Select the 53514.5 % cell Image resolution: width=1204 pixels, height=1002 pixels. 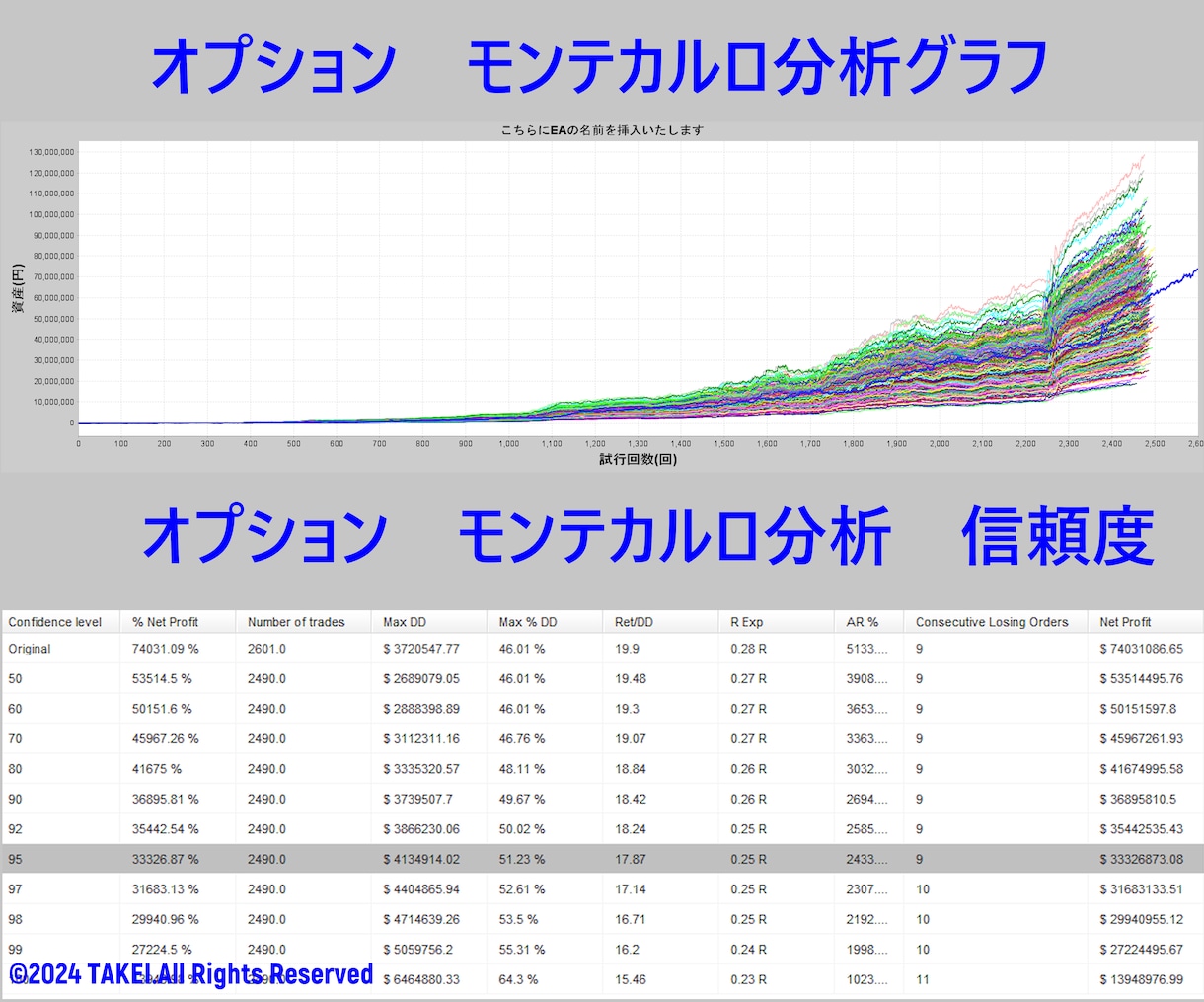click(162, 678)
